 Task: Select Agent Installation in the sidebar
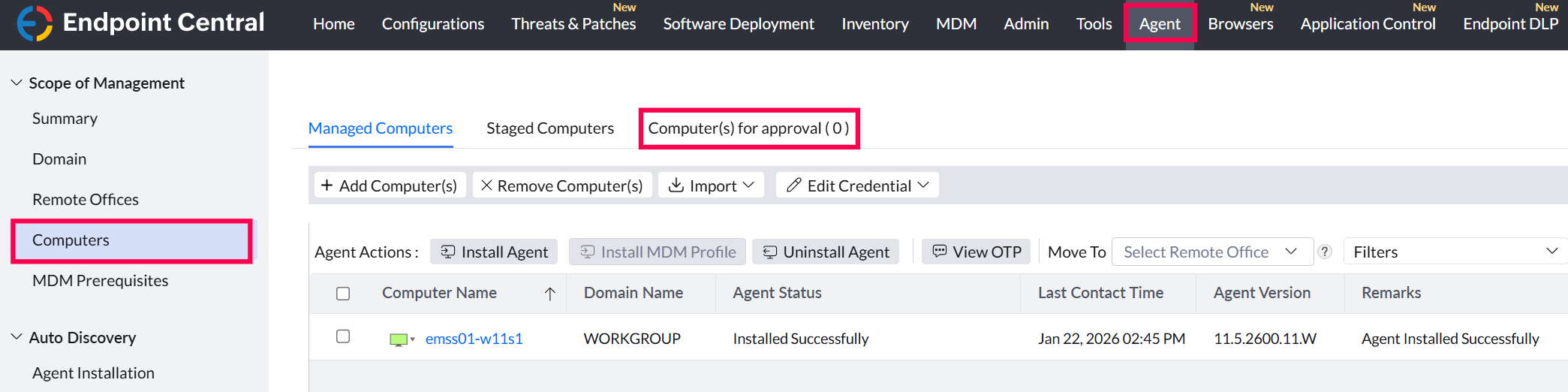point(93,373)
